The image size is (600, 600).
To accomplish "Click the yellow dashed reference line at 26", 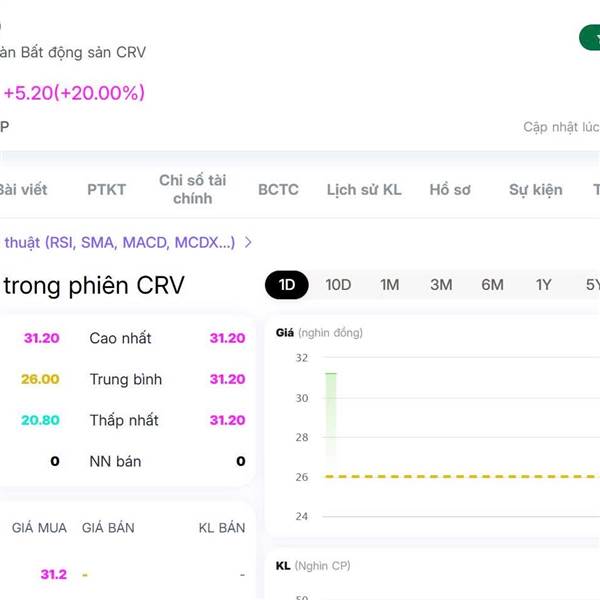I will point(461,476).
